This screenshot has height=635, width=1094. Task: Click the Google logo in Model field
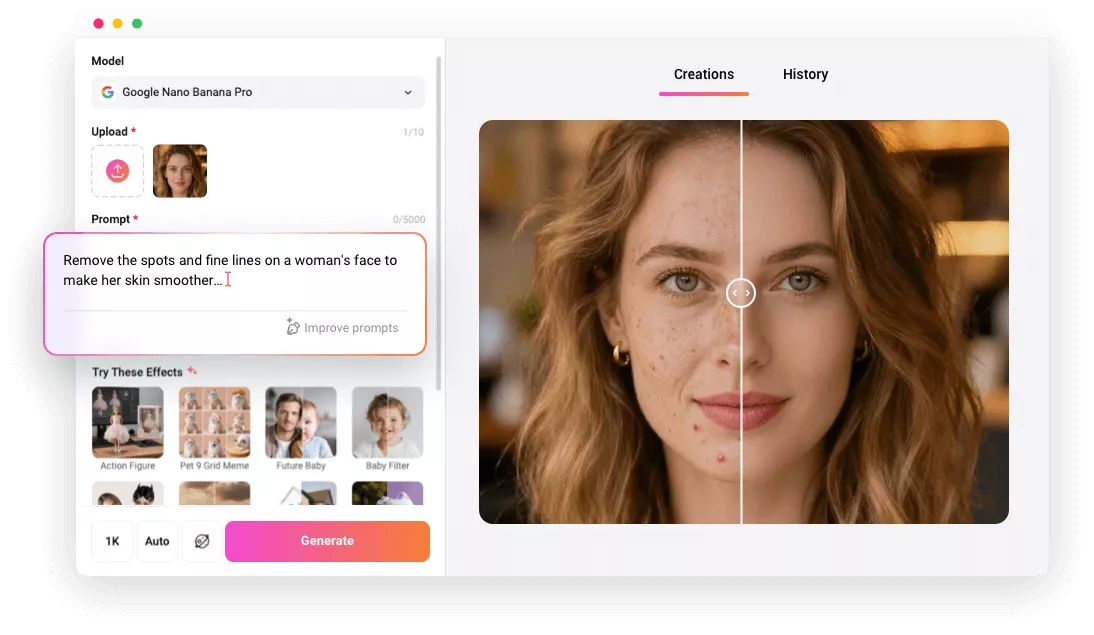tap(108, 92)
